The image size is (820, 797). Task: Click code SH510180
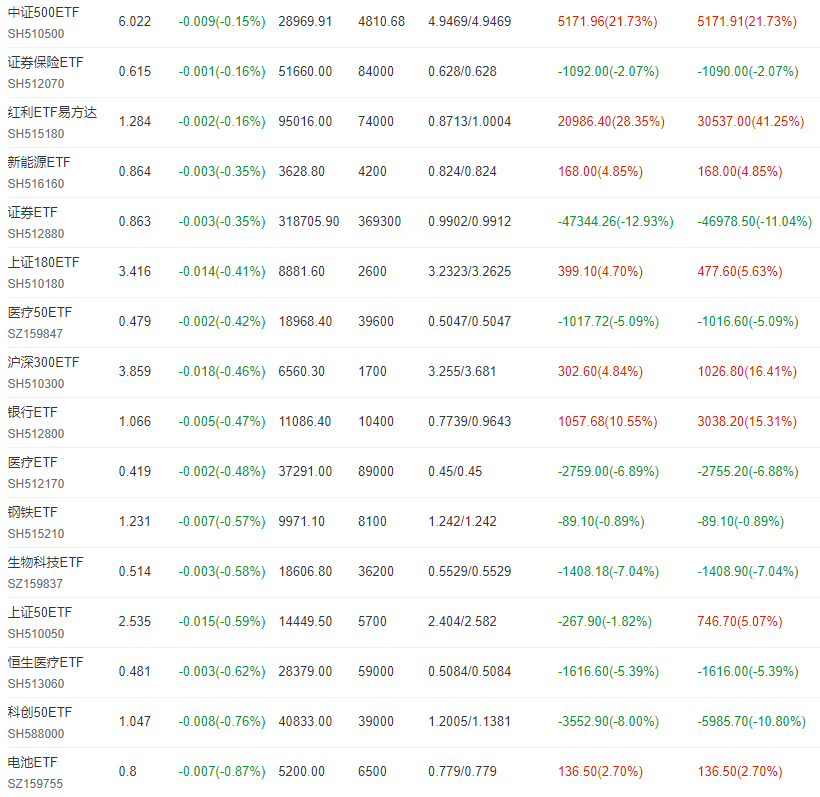click(x=36, y=284)
